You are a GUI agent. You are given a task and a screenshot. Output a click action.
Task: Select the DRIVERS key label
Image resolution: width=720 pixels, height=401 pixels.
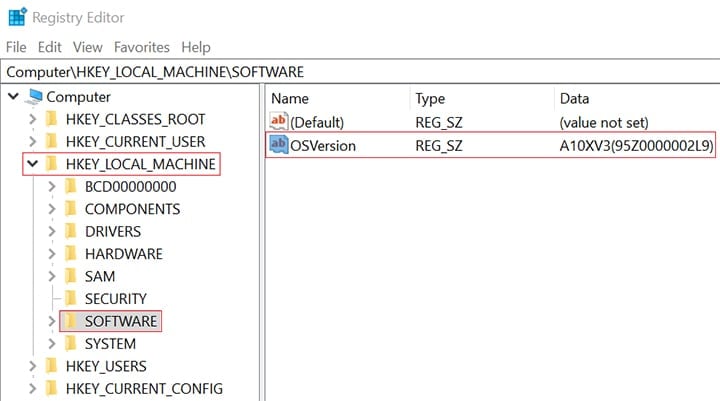tap(113, 232)
